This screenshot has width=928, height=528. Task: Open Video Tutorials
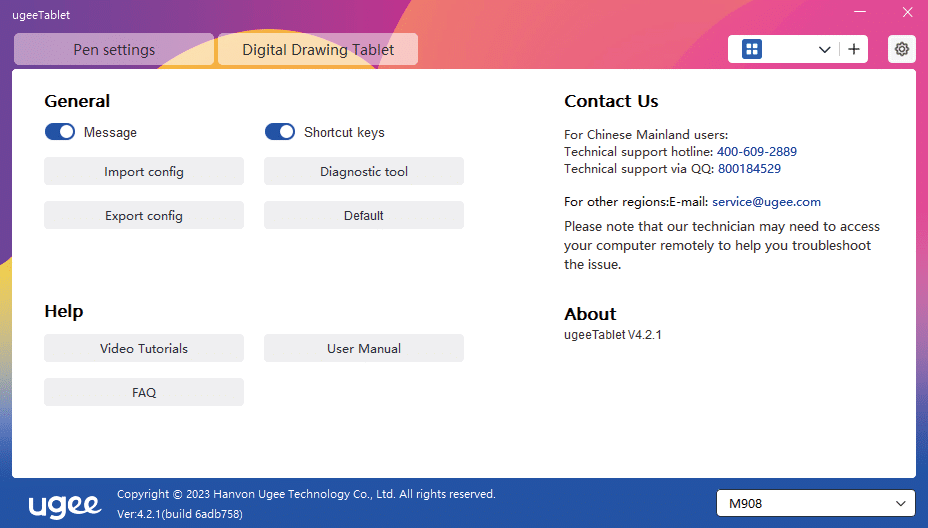tap(144, 348)
